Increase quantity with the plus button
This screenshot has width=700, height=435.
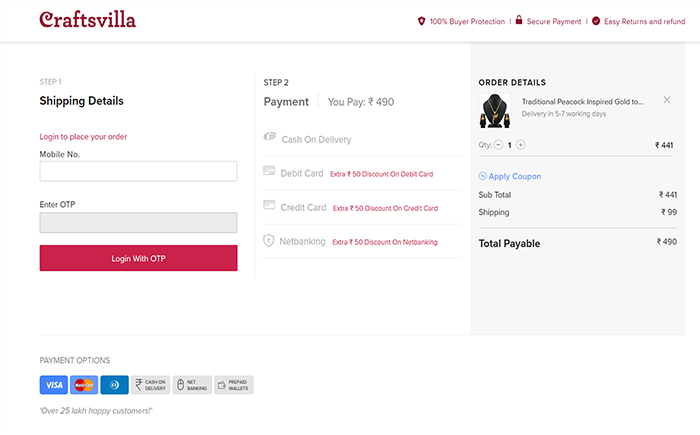pyautogui.click(x=521, y=145)
